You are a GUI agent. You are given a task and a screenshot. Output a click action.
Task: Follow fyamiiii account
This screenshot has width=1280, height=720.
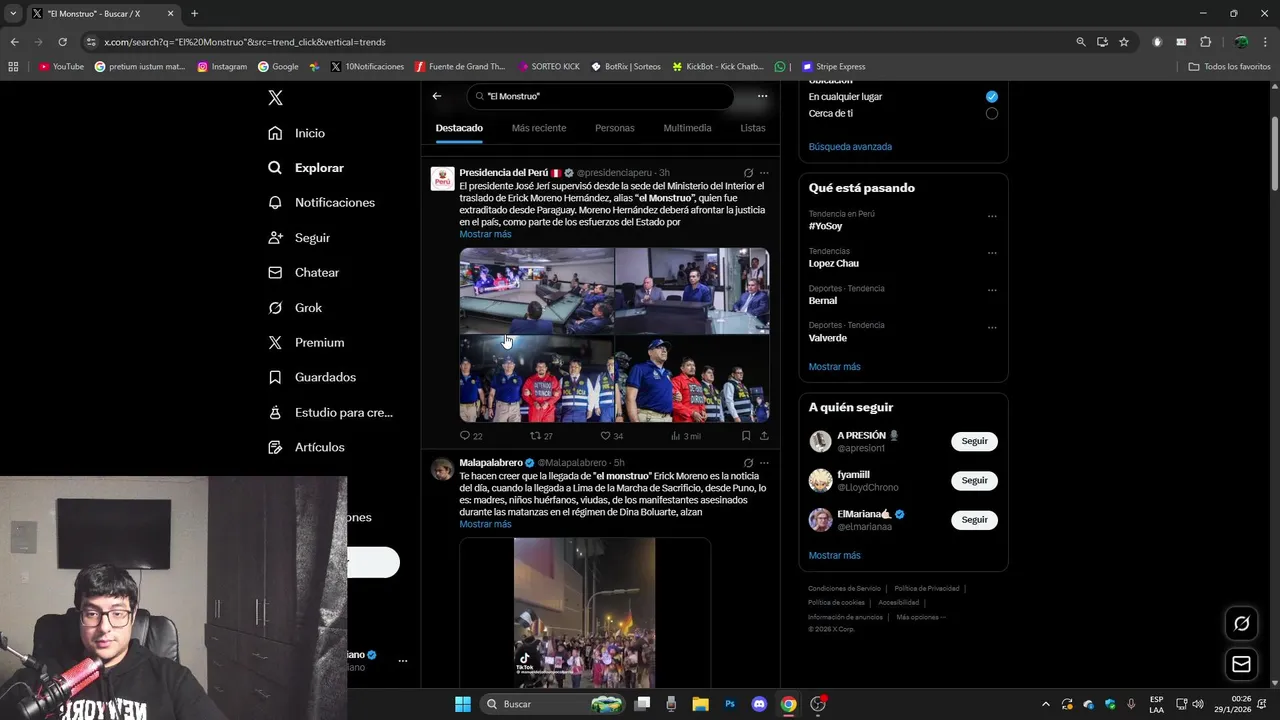pyautogui.click(x=974, y=480)
